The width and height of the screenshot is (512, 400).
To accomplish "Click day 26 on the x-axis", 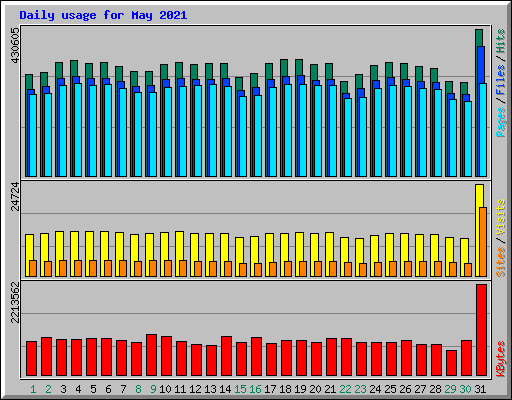I will click(405, 389).
